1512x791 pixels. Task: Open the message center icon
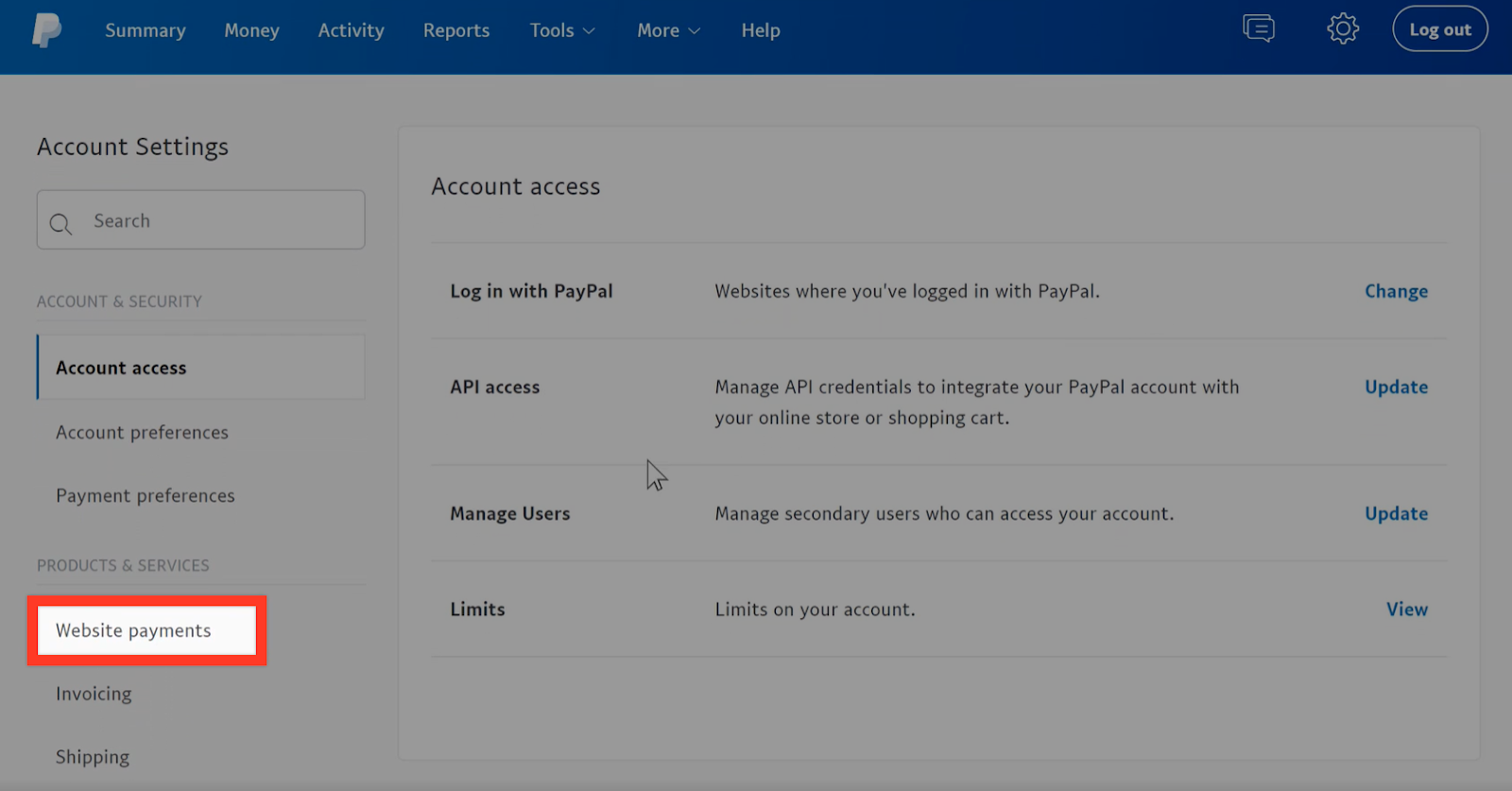point(1259,28)
